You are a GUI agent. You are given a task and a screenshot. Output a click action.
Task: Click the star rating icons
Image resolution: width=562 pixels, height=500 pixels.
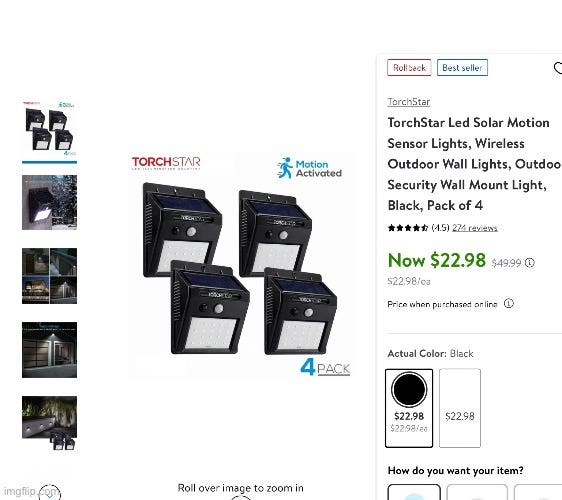408,228
